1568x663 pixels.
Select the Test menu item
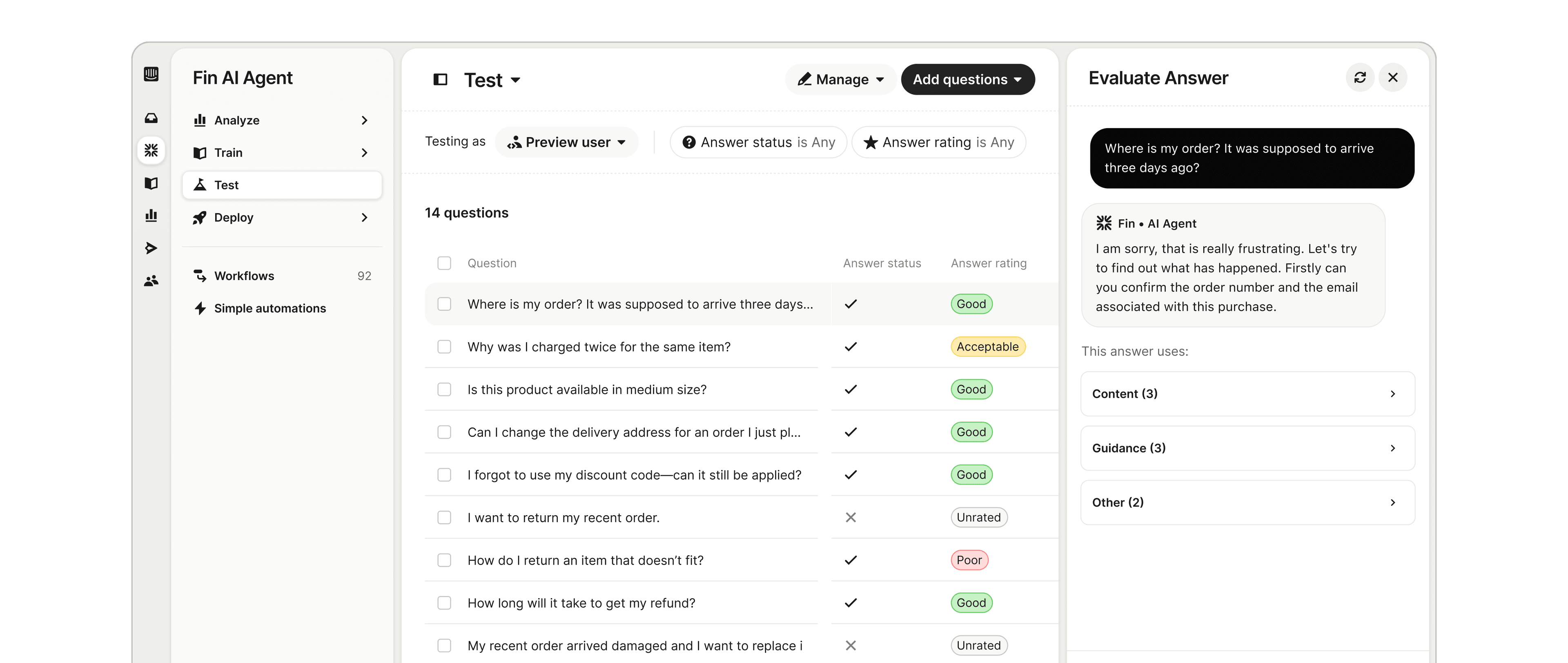pyautogui.click(x=282, y=185)
